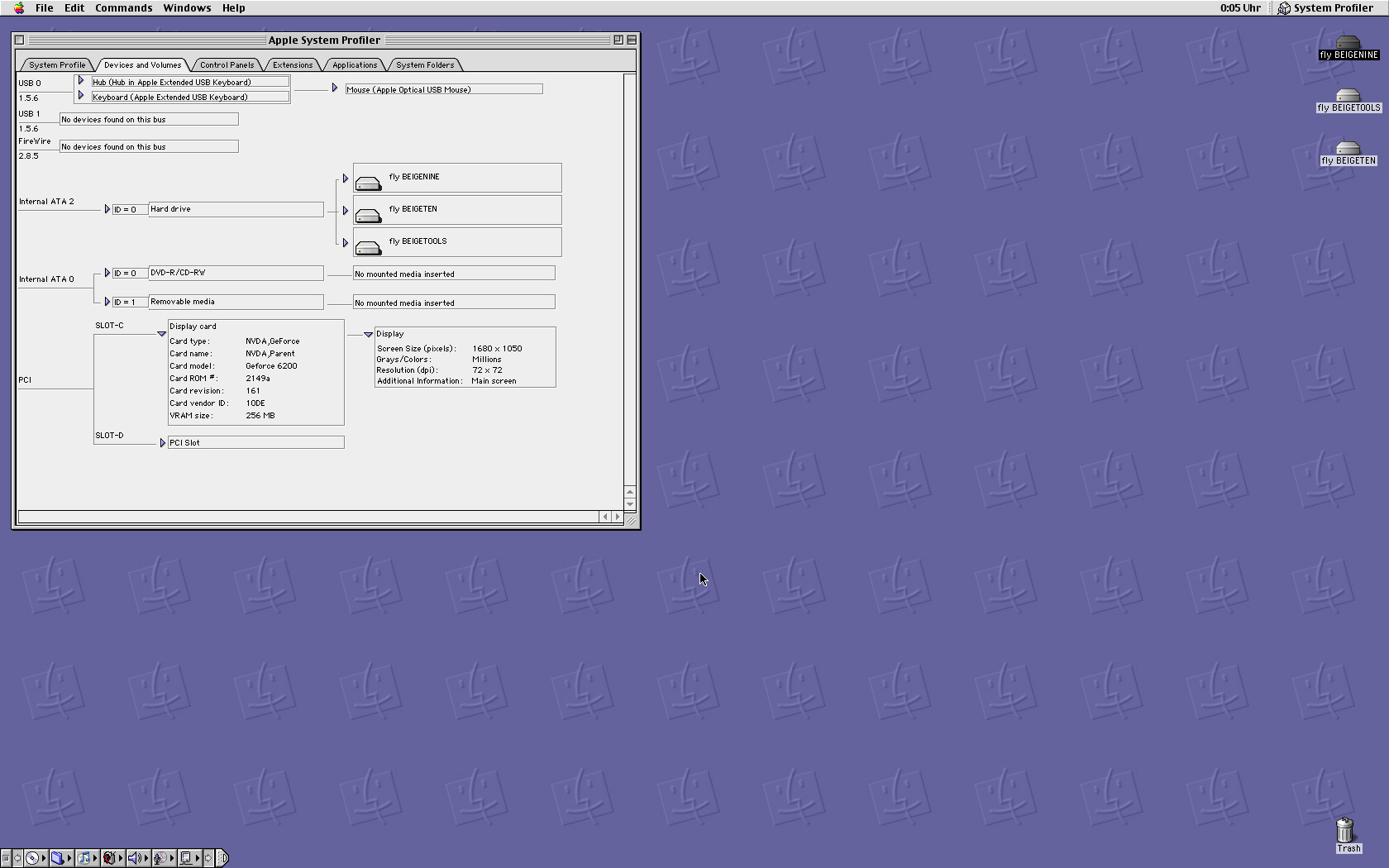Click the 'PCI Slot' label in SLOT-D

pyautogui.click(x=185, y=443)
